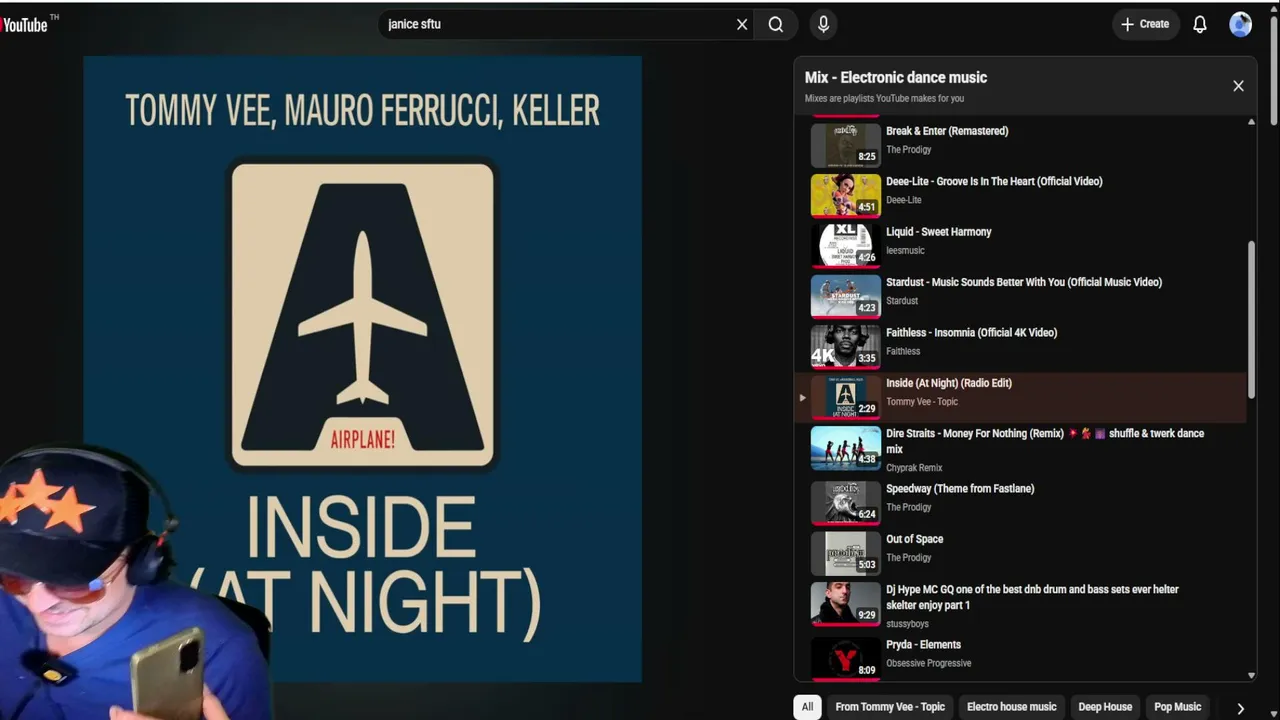Open Pryda - Elements thumbnail

pyautogui.click(x=845, y=659)
